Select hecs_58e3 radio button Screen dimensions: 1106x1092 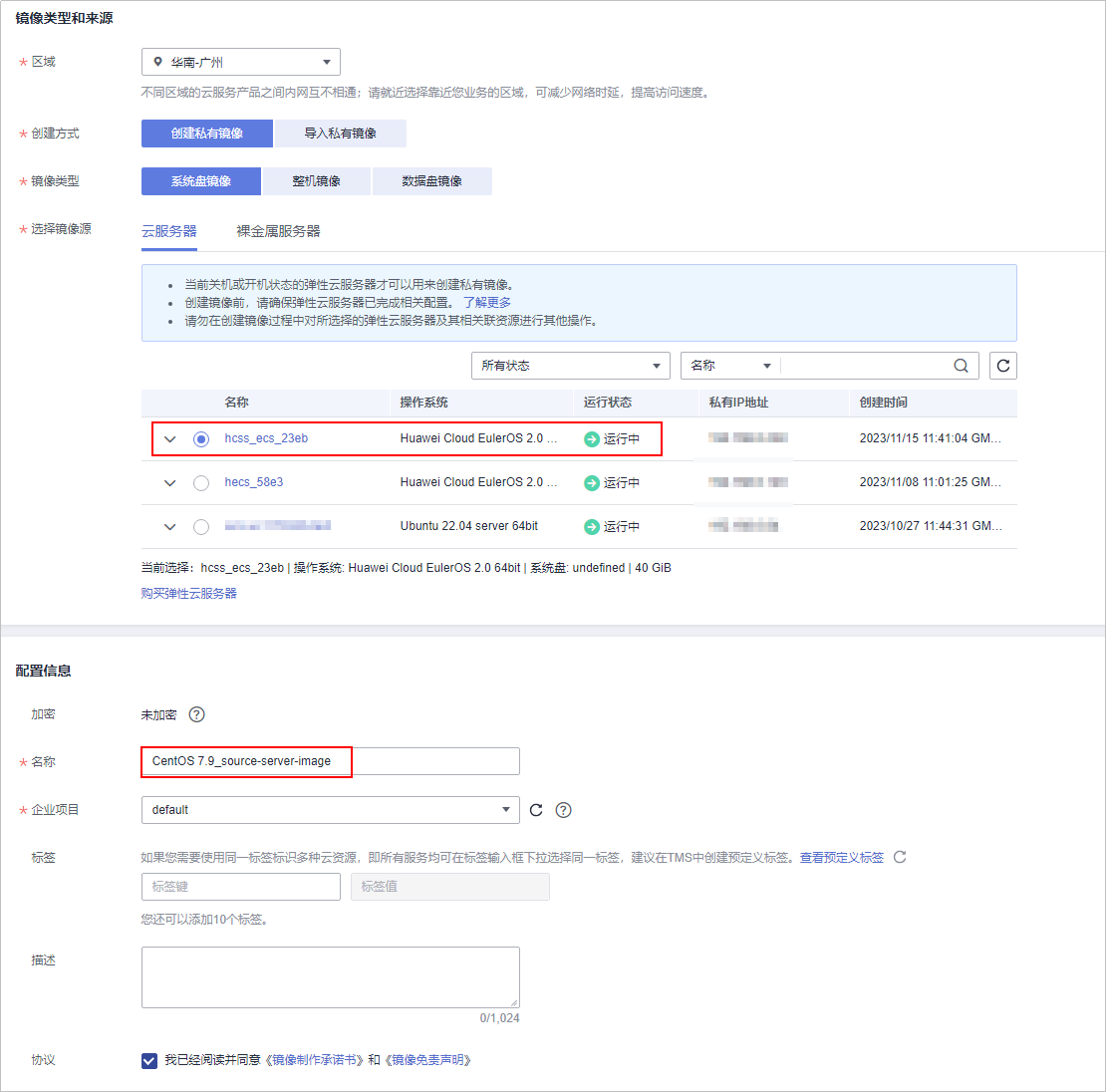201,483
